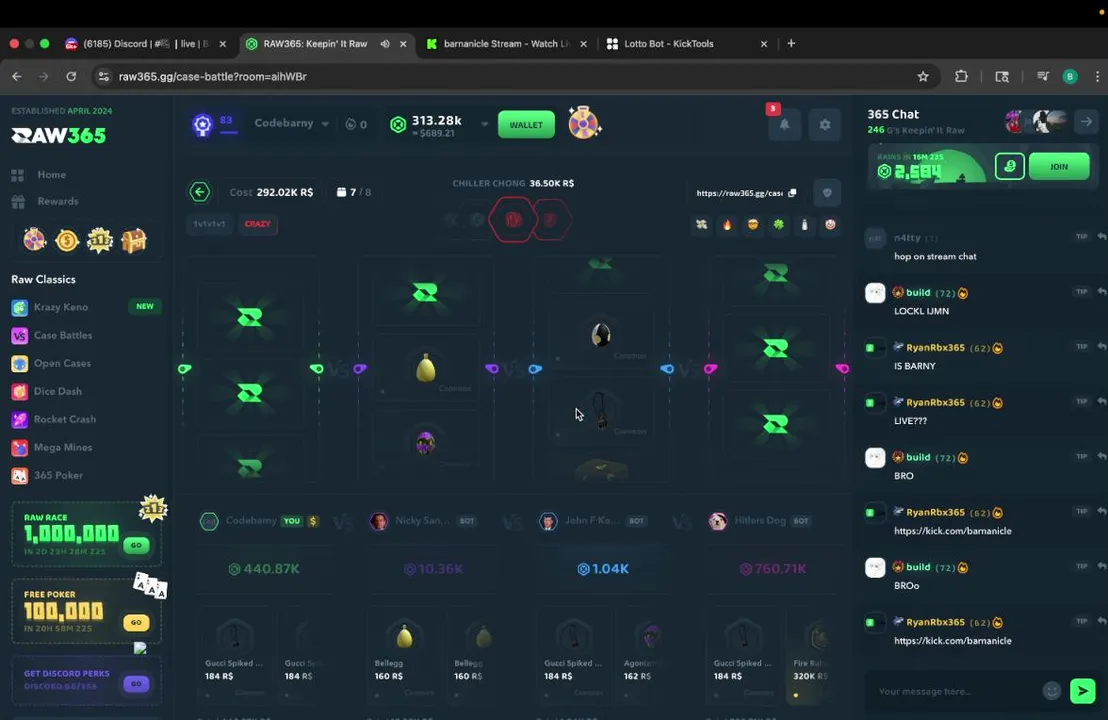Join the chat rain
The width and height of the screenshot is (1108, 720).
(x=1059, y=167)
